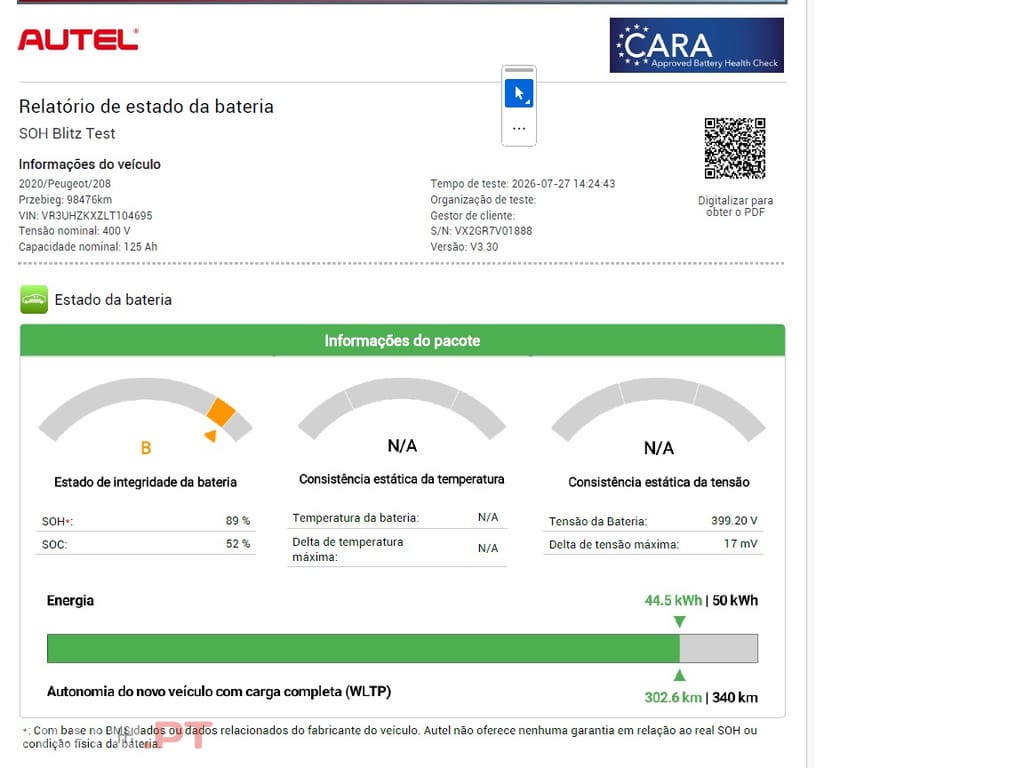Click 'Consistência estática da tensão' label
1024x768 pixels.
click(659, 482)
